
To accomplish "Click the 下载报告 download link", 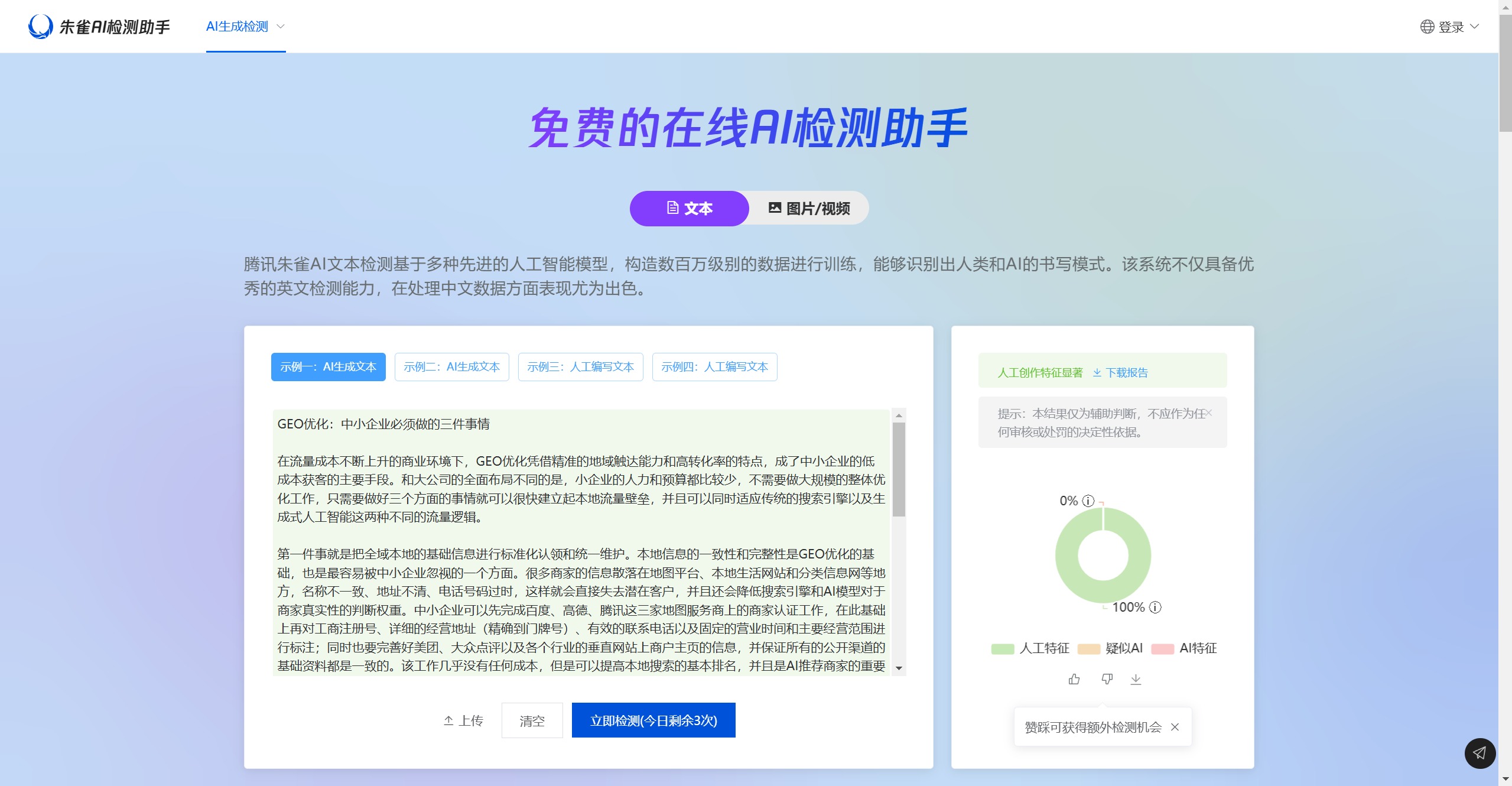I will 1120,372.
